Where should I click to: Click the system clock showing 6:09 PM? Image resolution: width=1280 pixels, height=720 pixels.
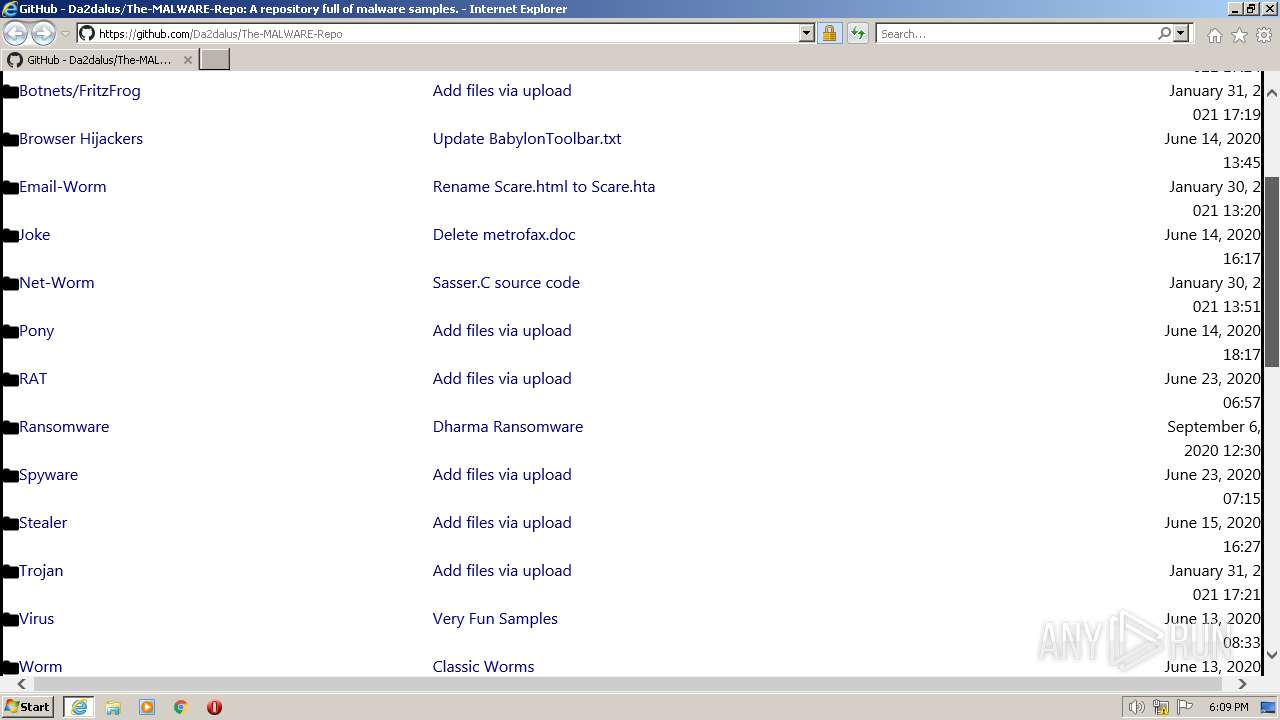coord(1228,707)
